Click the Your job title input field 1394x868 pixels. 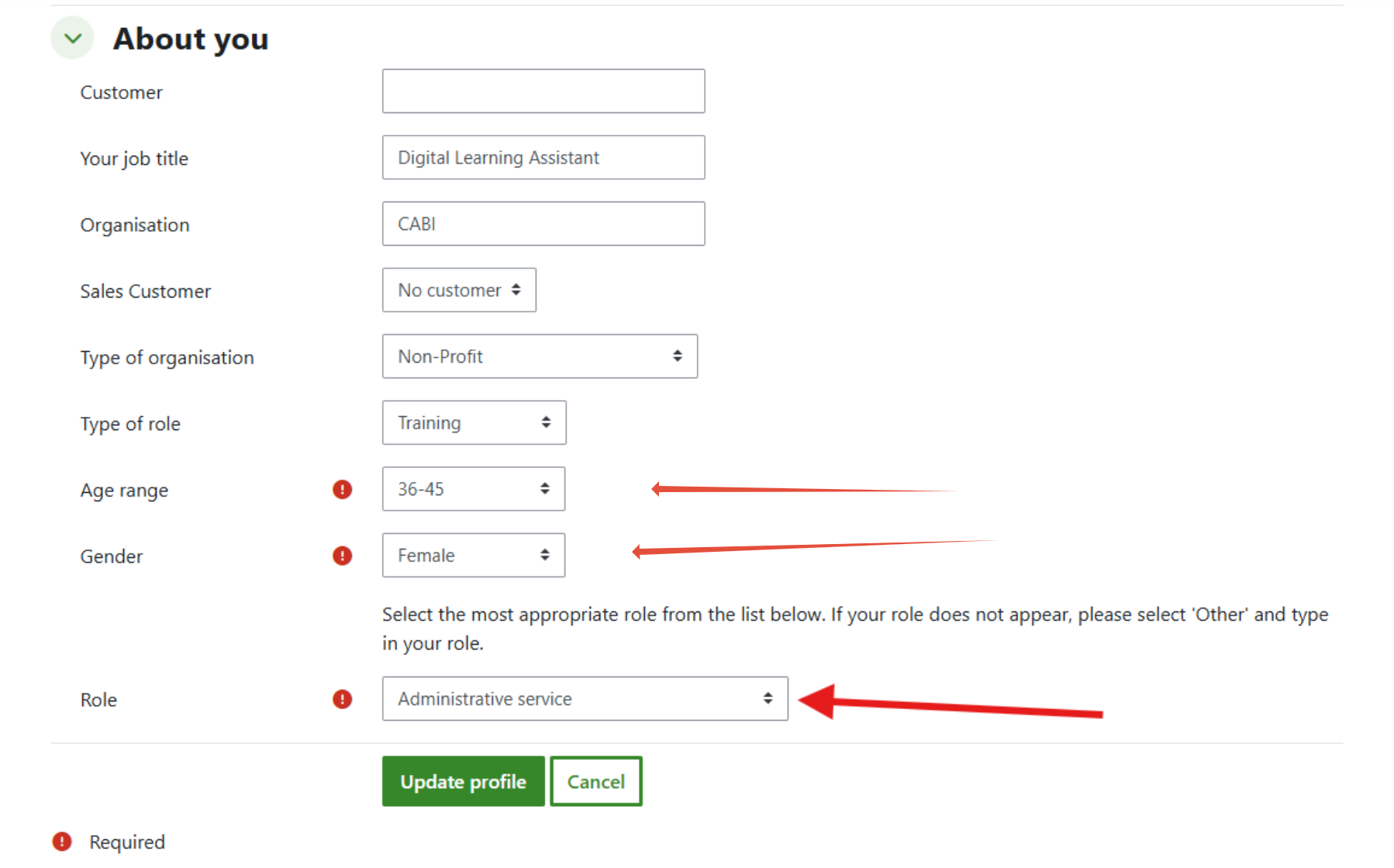(x=543, y=157)
